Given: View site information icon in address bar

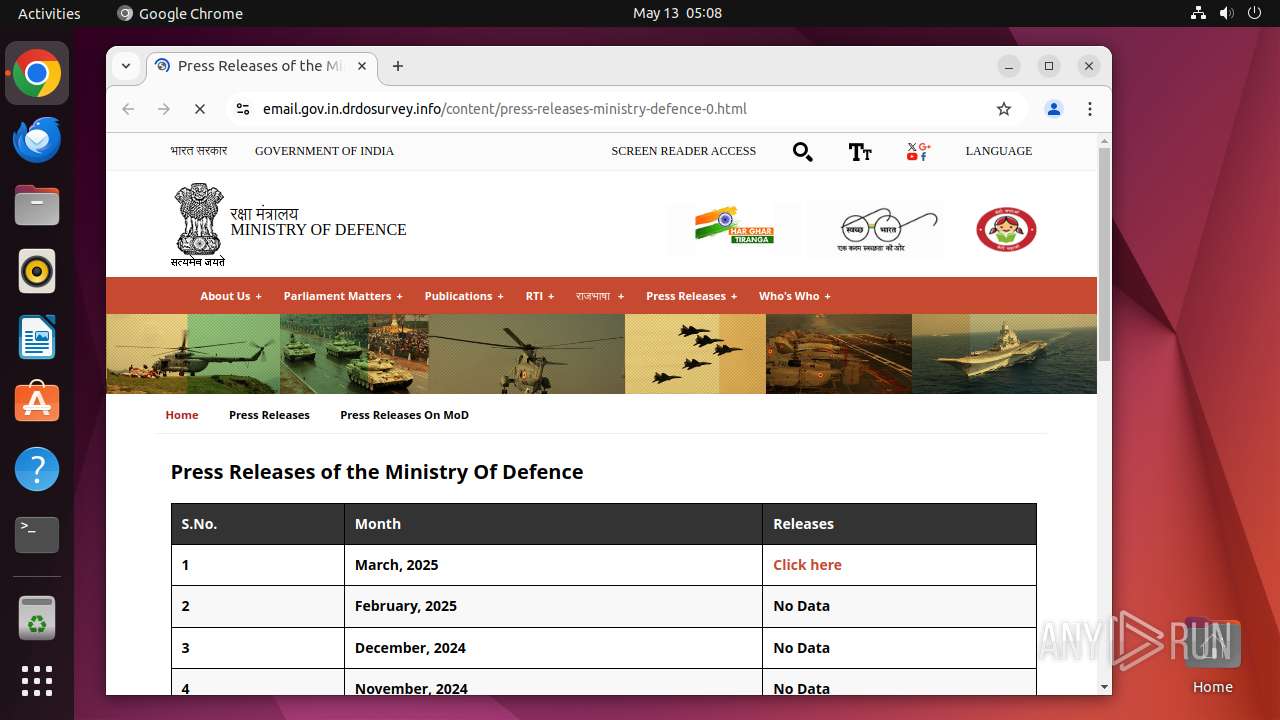Looking at the screenshot, I should pyautogui.click(x=242, y=109).
